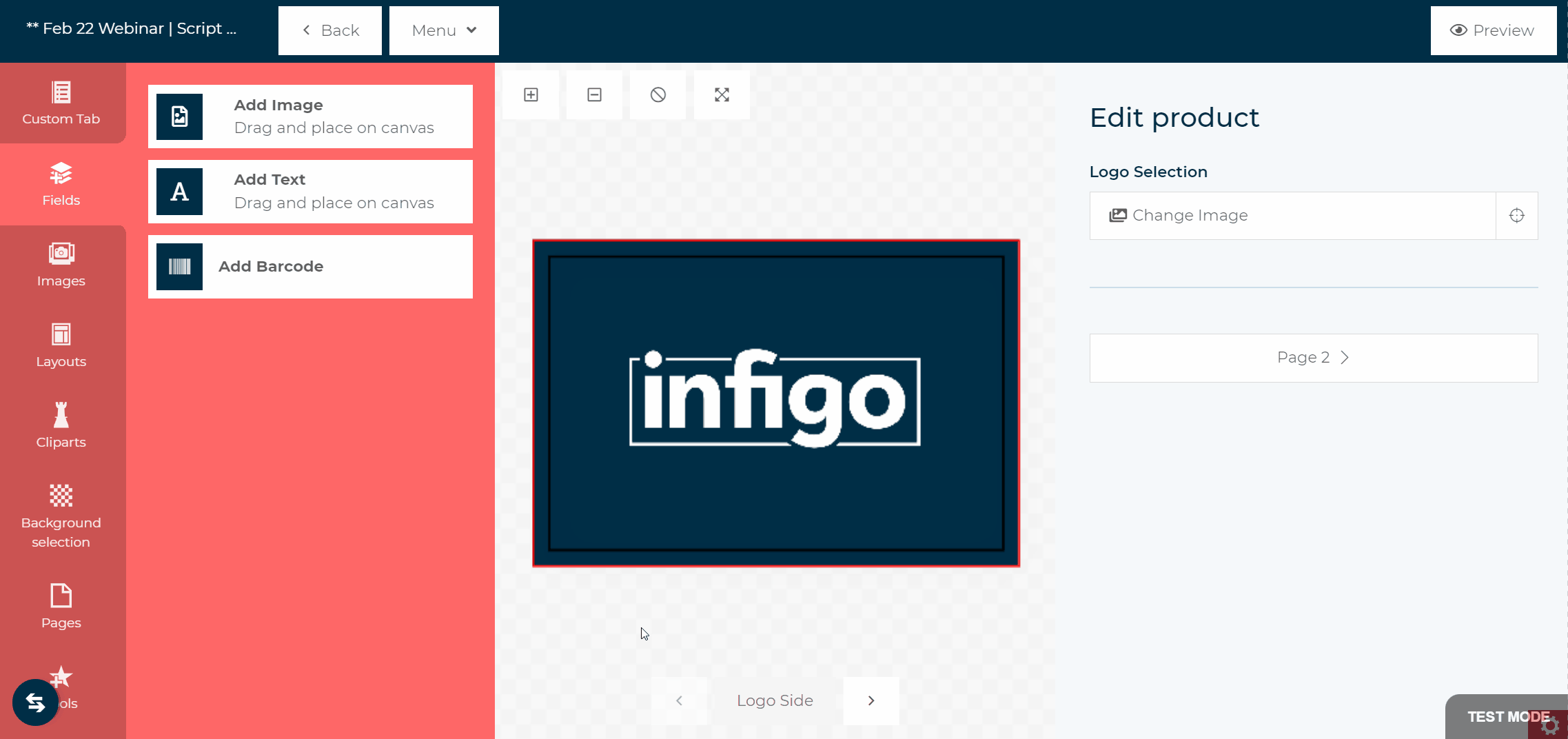This screenshot has height=739, width=1568.
Task: Click the Add Image document icon
Action: click(x=179, y=117)
